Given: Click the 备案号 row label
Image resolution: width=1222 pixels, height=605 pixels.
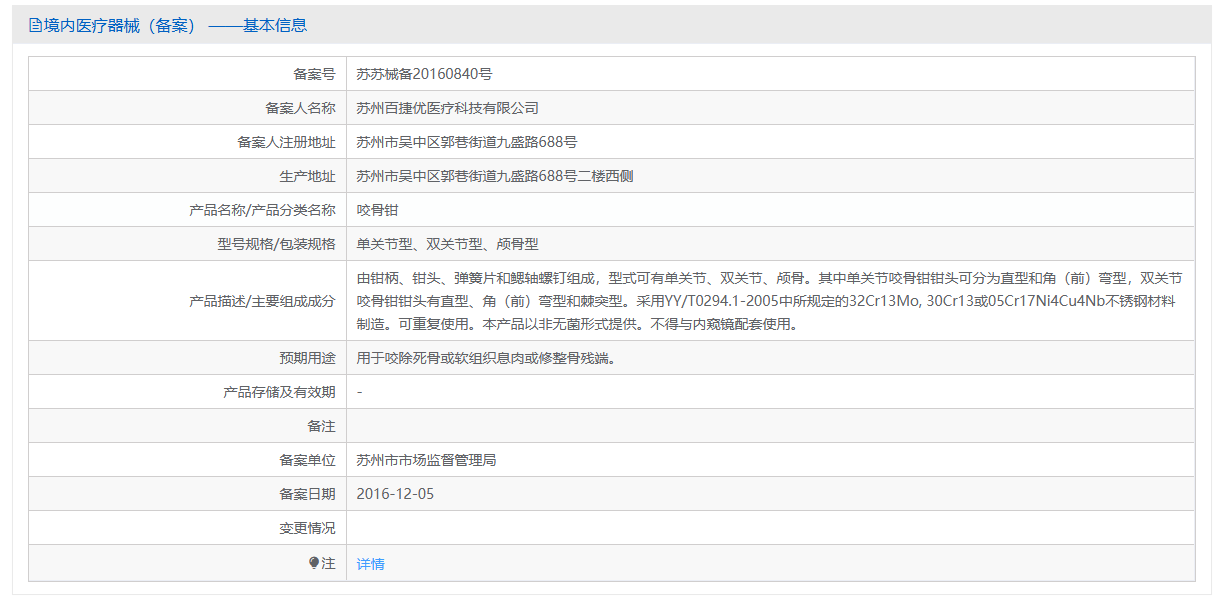Looking at the screenshot, I should pyautogui.click(x=314, y=74).
